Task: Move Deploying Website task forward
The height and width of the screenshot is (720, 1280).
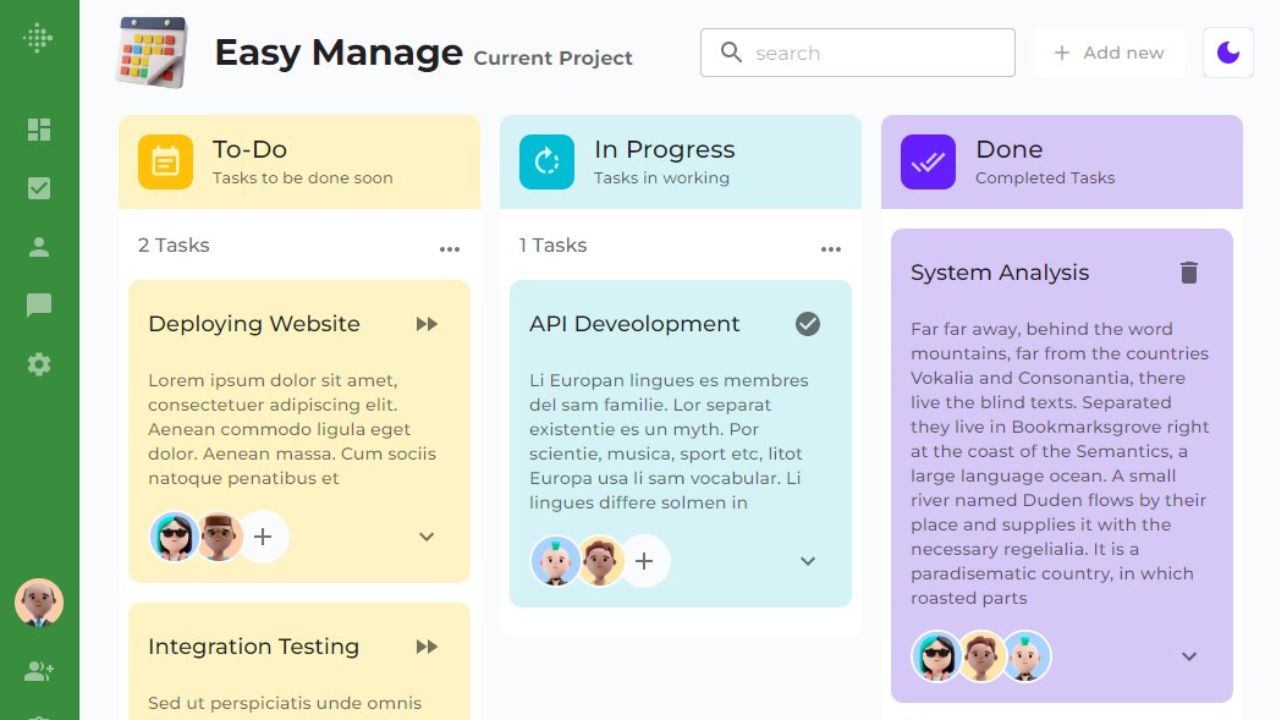Action: (x=427, y=324)
